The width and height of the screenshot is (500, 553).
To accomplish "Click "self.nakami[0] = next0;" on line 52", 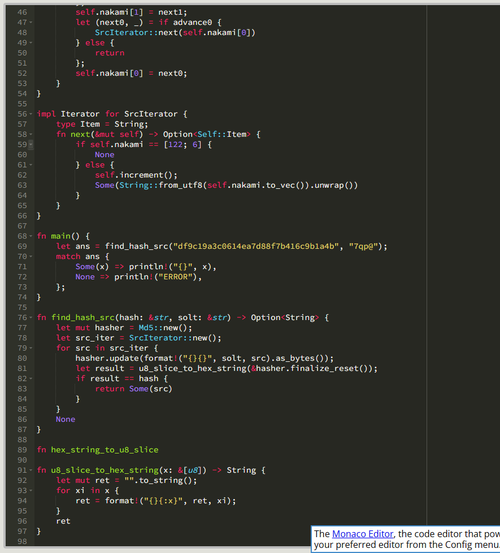I will click(x=131, y=73).
